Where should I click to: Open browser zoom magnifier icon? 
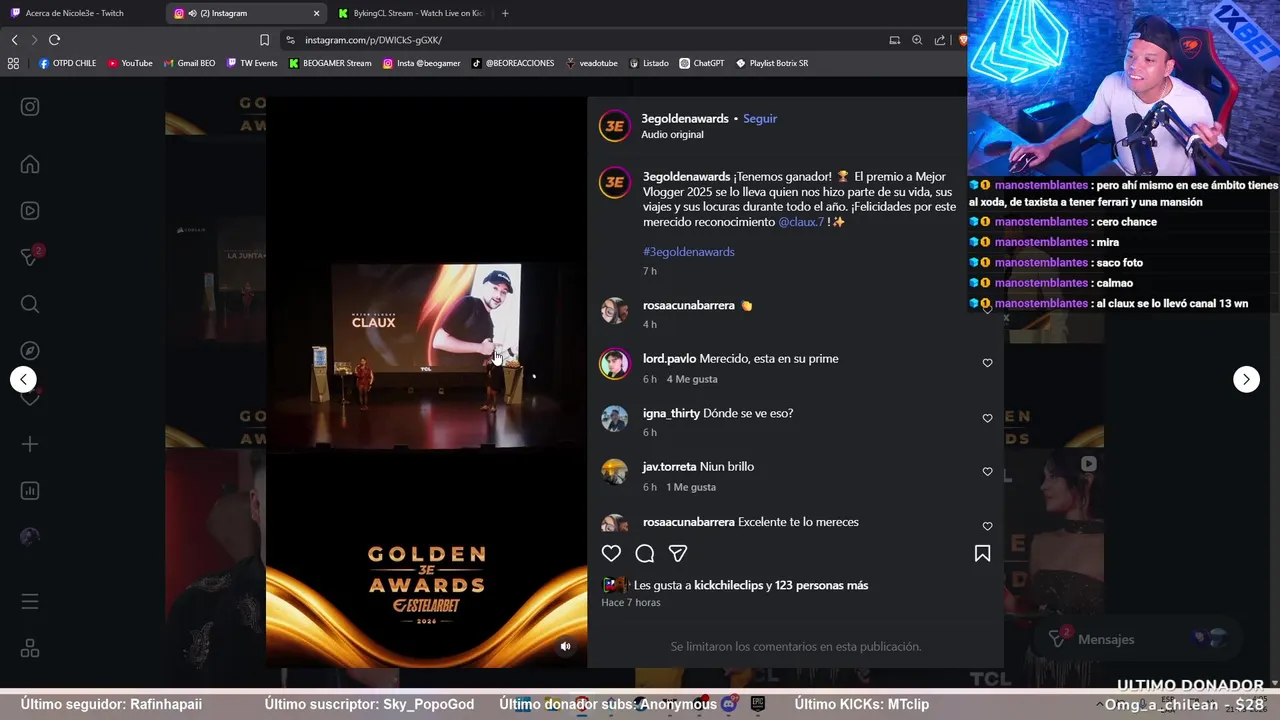917,40
